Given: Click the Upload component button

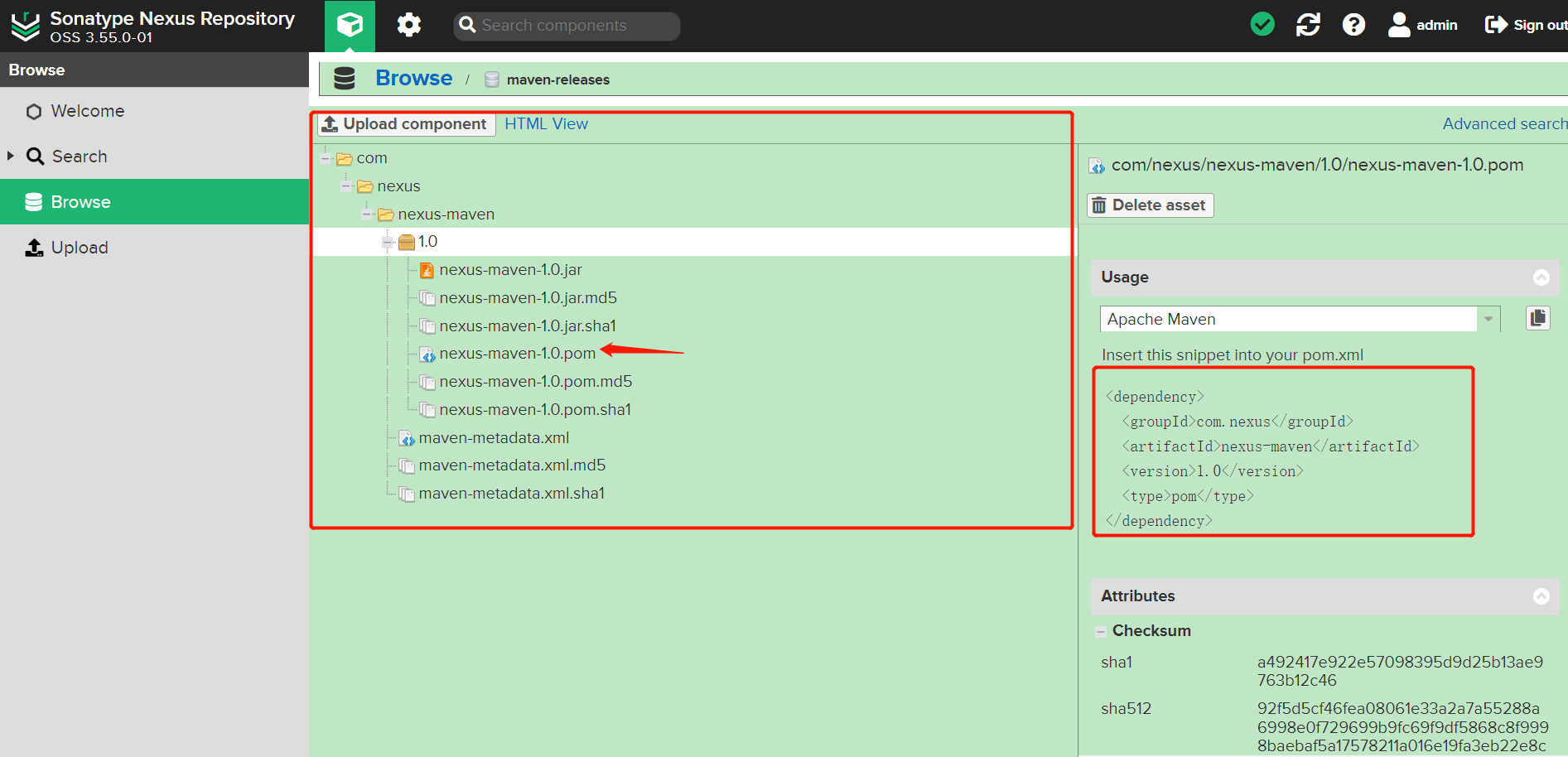Looking at the screenshot, I should click(x=406, y=124).
